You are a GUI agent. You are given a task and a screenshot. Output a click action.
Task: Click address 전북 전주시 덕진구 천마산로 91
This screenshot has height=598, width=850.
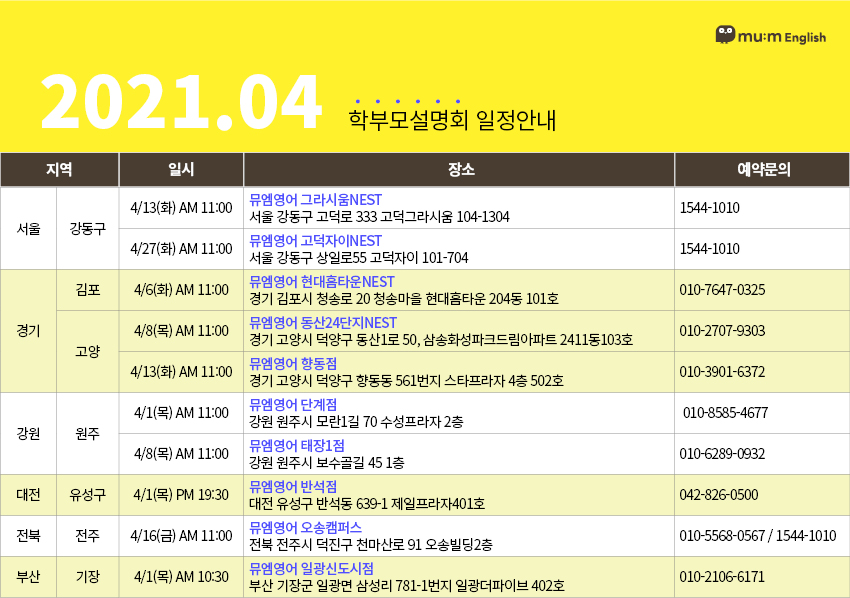[x=336, y=545]
